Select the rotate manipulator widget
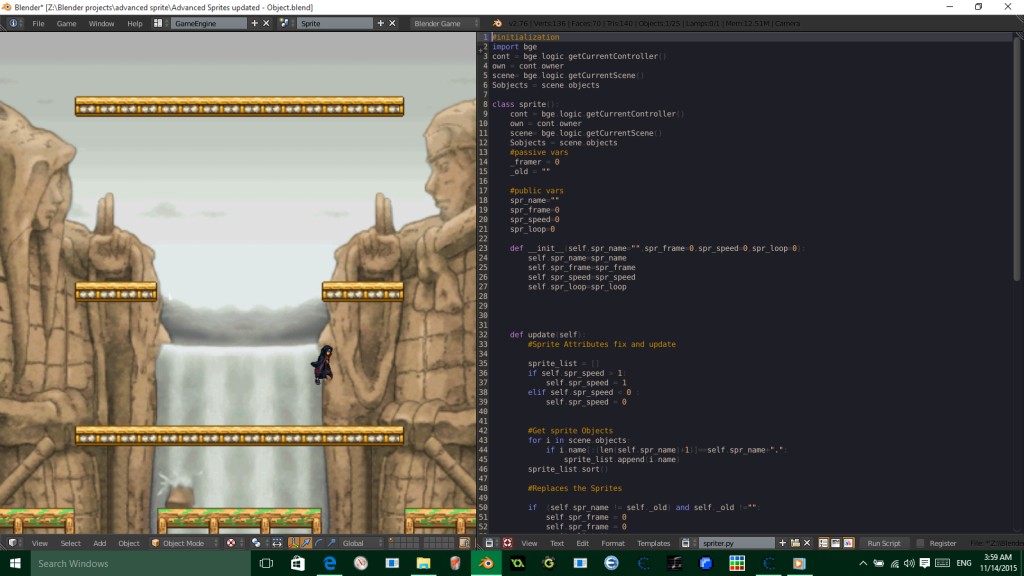 click(318, 543)
